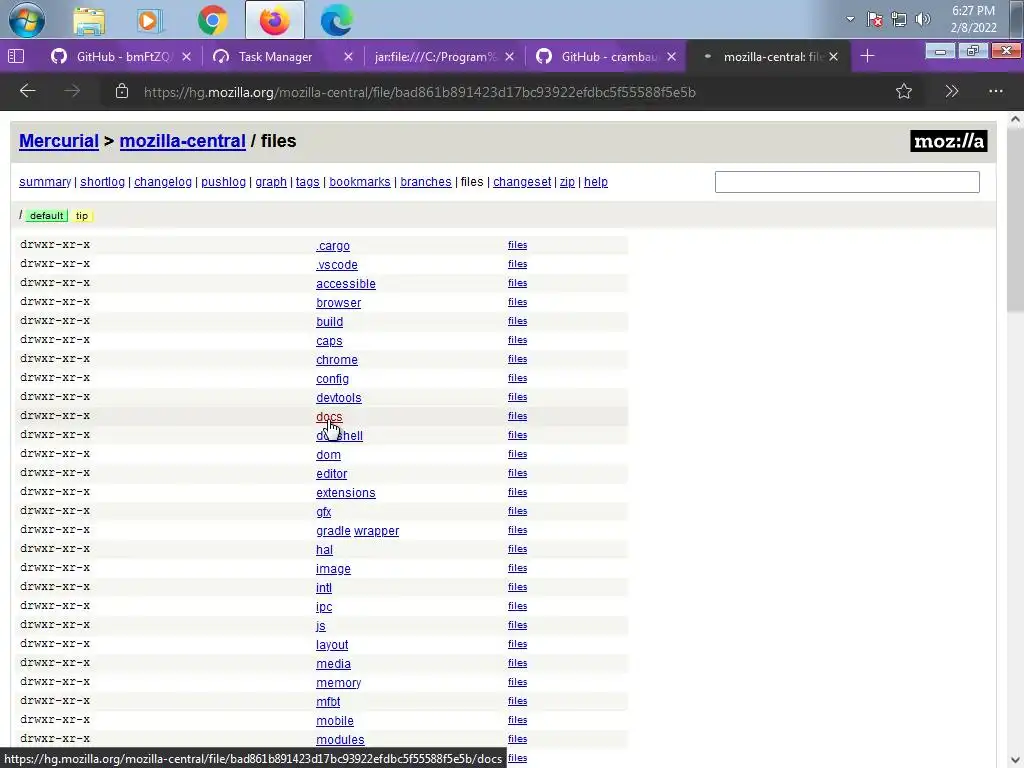The width and height of the screenshot is (1024, 768).
Task: Open the sidebar panel icon
Action: click(x=16, y=57)
